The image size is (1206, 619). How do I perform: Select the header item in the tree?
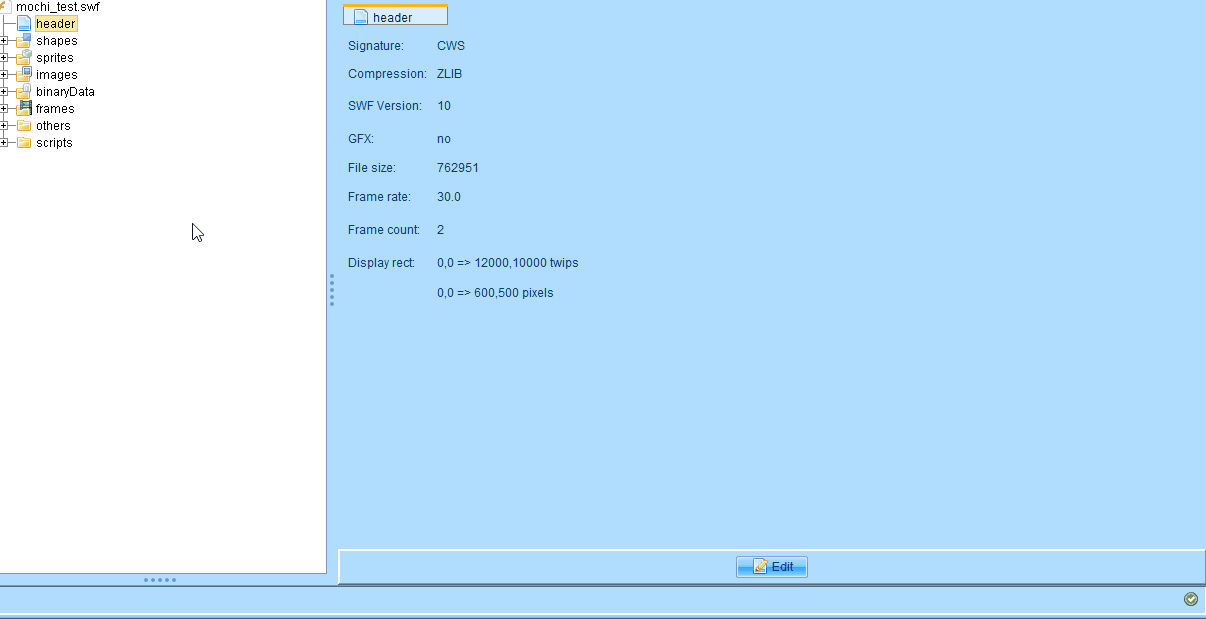pos(55,23)
